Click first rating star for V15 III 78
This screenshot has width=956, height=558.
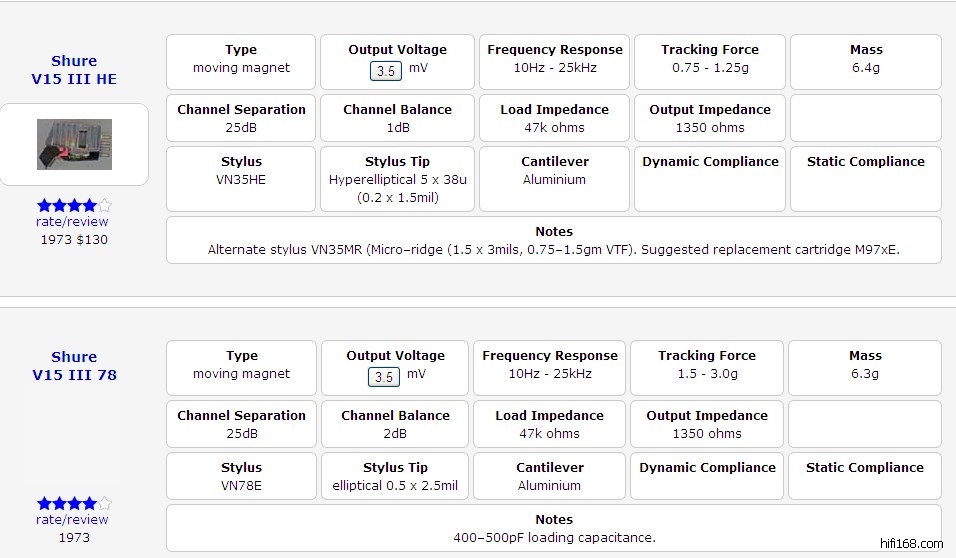[44, 503]
